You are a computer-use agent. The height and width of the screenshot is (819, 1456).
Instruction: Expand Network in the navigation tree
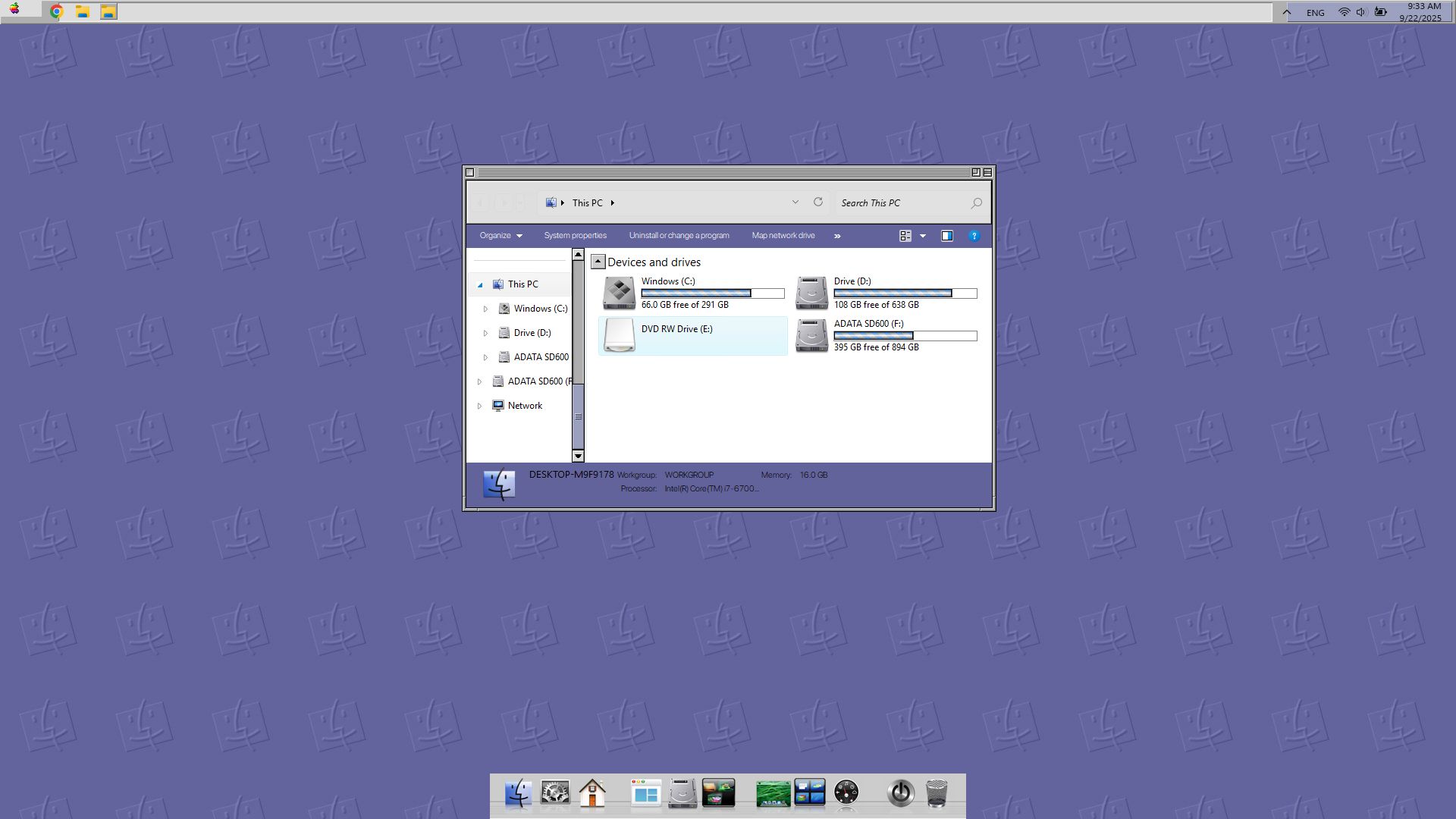click(479, 406)
